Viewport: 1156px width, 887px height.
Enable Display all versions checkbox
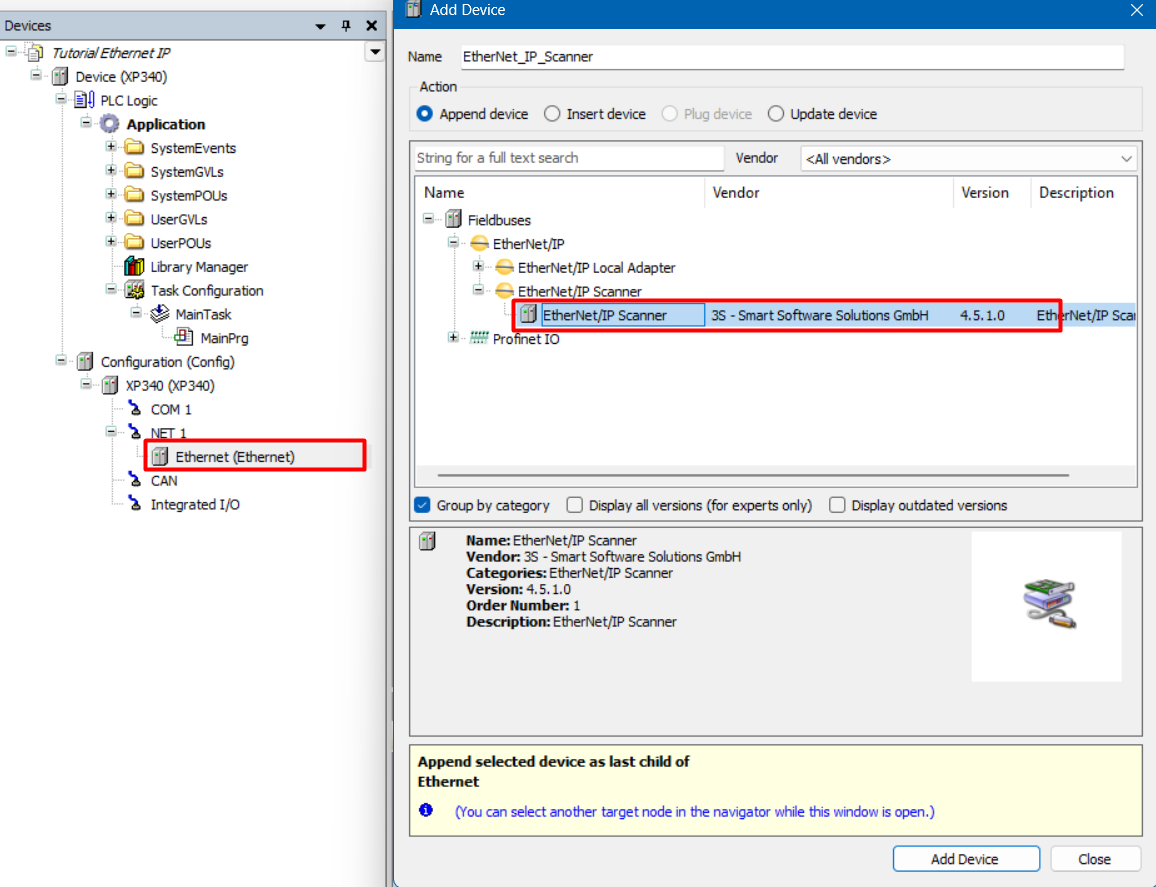(x=575, y=505)
